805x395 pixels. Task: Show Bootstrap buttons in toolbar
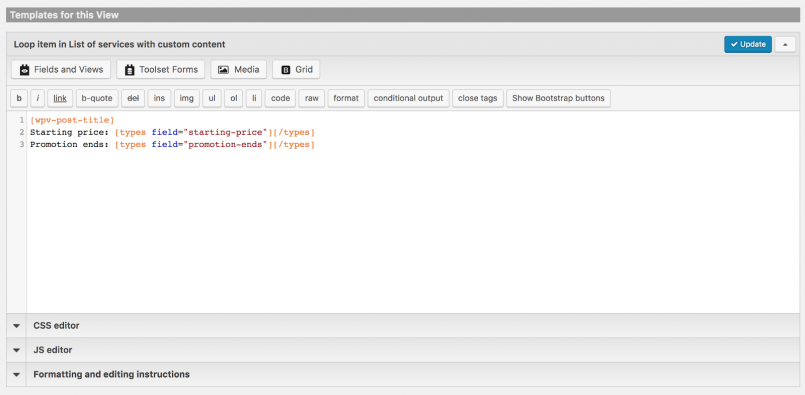558,98
